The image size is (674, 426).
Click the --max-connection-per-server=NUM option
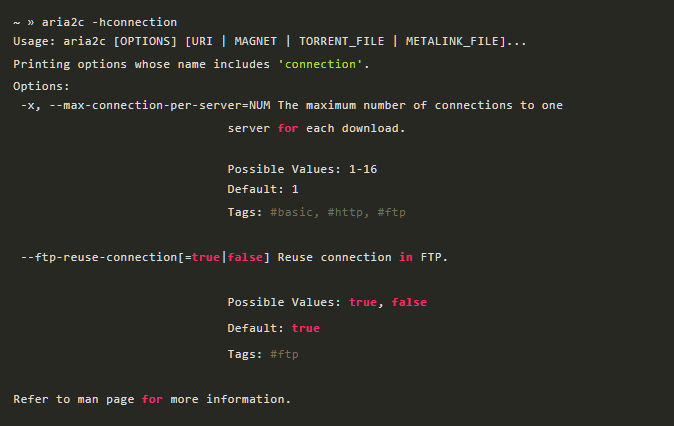pyautogui.click(x=160, y=106)
